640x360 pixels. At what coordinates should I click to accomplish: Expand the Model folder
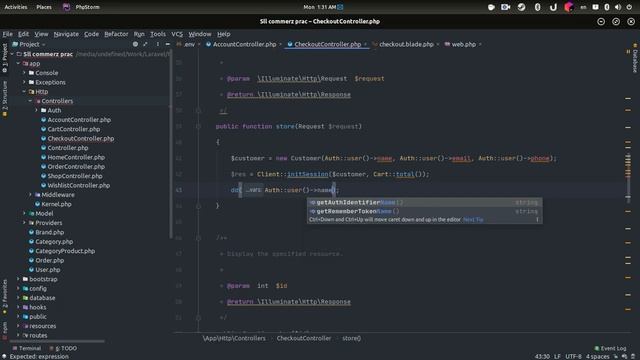[x=24, y=213]
